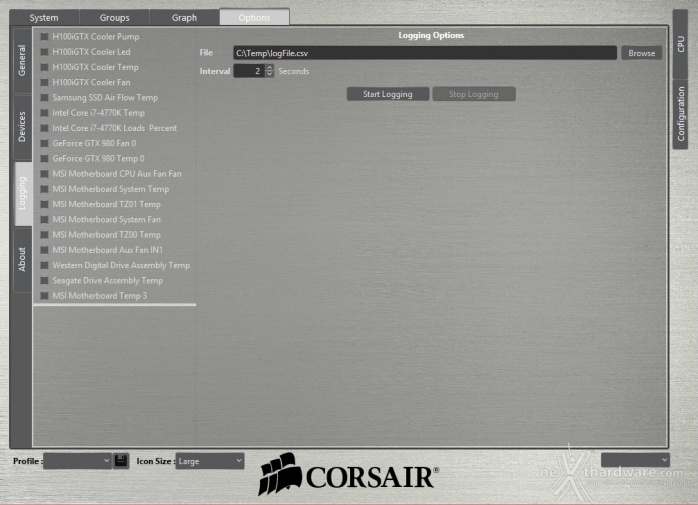
Task: Toggle the GeForce GTX 980 Temp 0 checkbox
Action: pyautogui.click(x=44, y=159)
